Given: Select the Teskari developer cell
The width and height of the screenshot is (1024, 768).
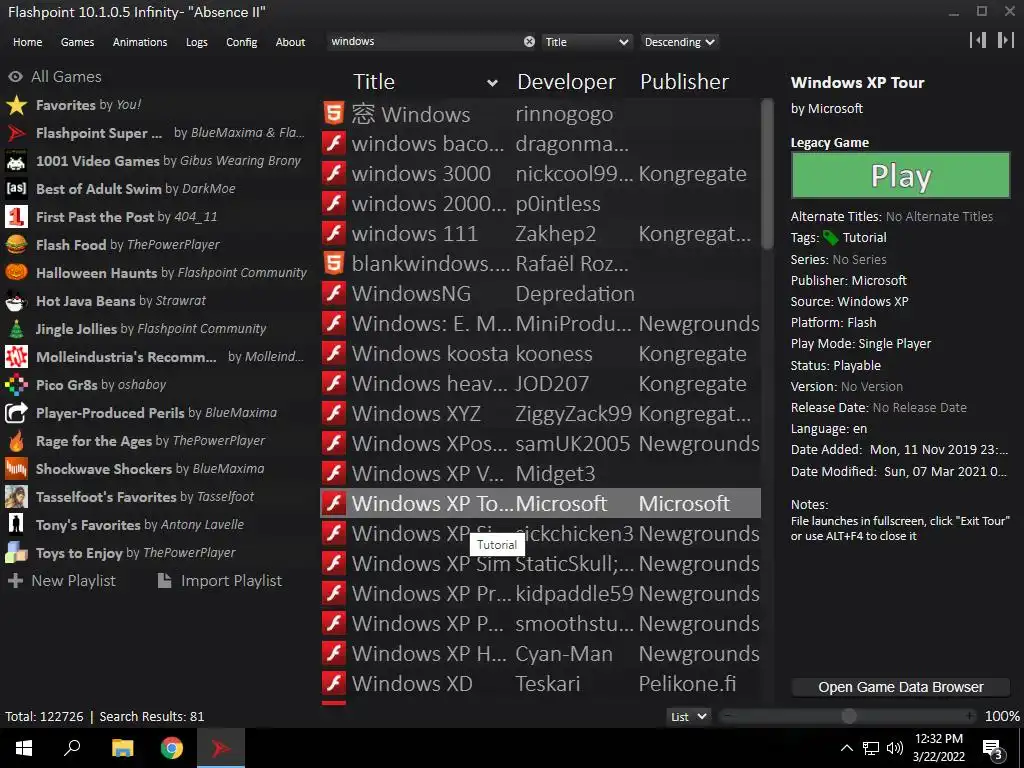Looking at the screenshot, I should [547, 683].
